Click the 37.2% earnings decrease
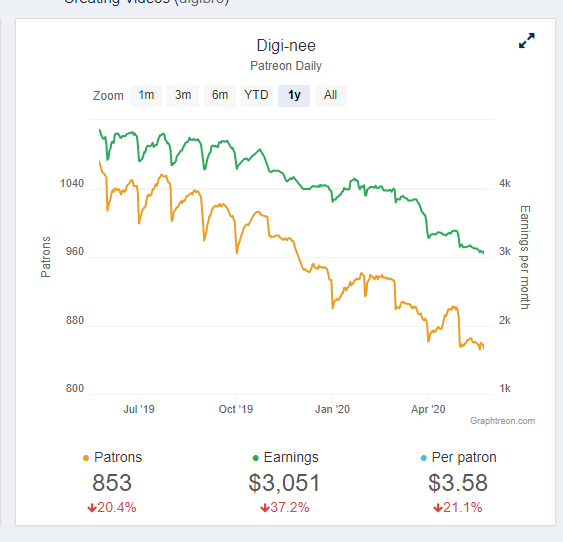The width and height of the screenshot is (563, 542). pyautogui.click(x=285, y=508)
